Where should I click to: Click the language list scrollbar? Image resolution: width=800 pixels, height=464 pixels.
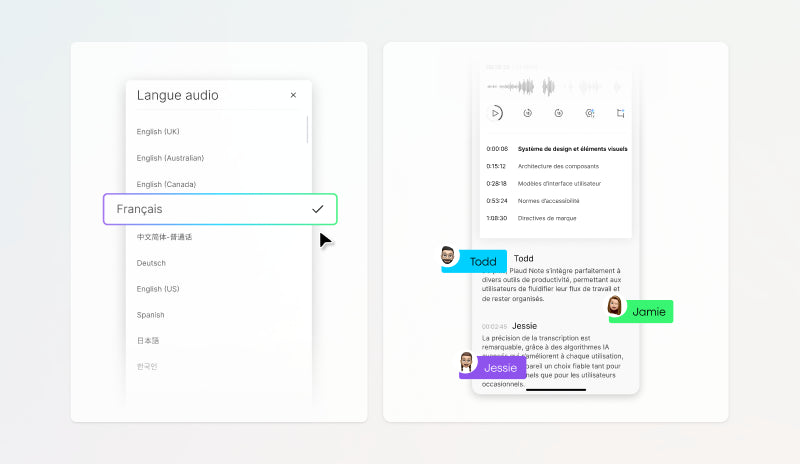[x=307, y=130]
